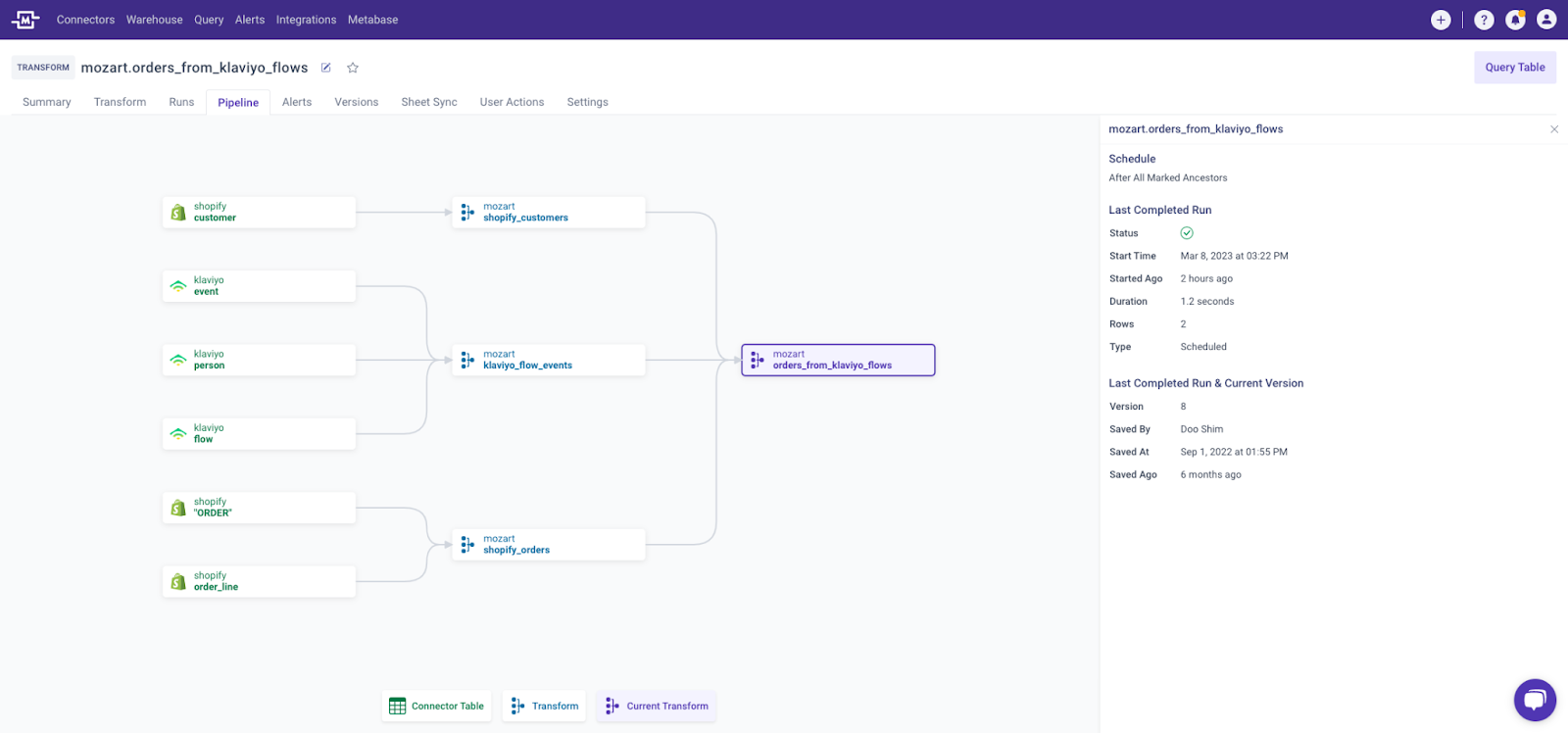Image resolution: width=1568 pixels, height=733 pixels.
Task: Open the Connectors menu
Action: click(x=85, y=20)
